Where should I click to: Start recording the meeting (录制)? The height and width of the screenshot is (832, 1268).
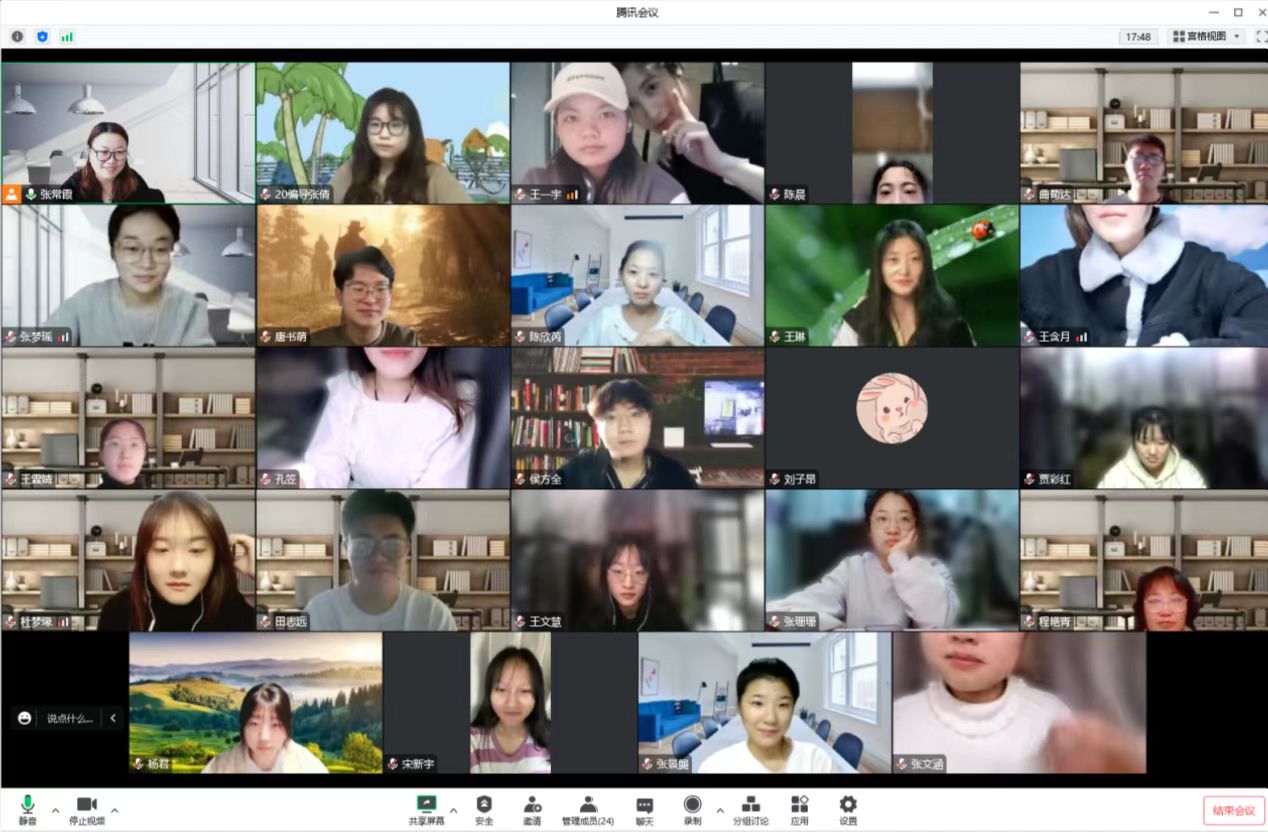pyautogui.click(x=692, y=808)
